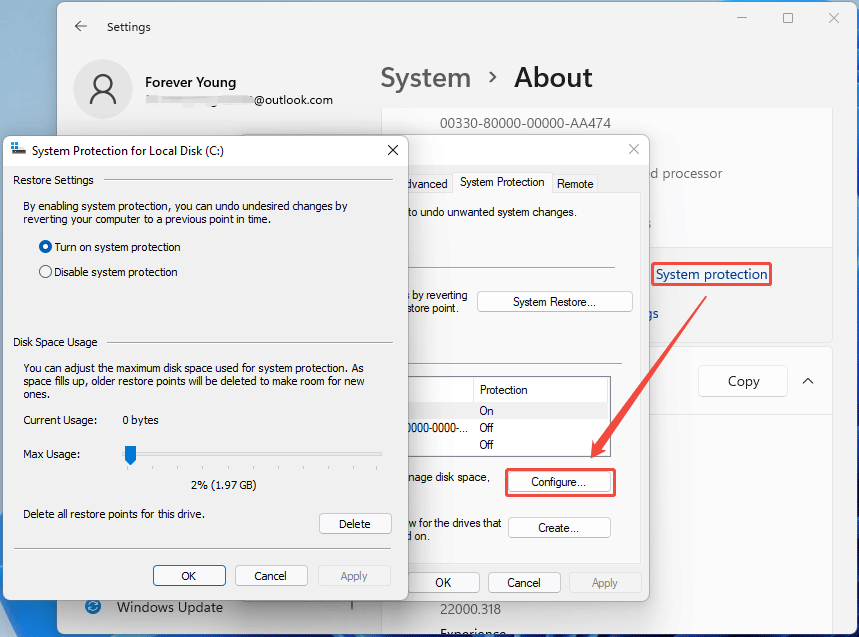This screenshot has width=859, height=637.
Task: Click the product ID 00330-80000-00000-AA474
Action: [x=525, y=123]
